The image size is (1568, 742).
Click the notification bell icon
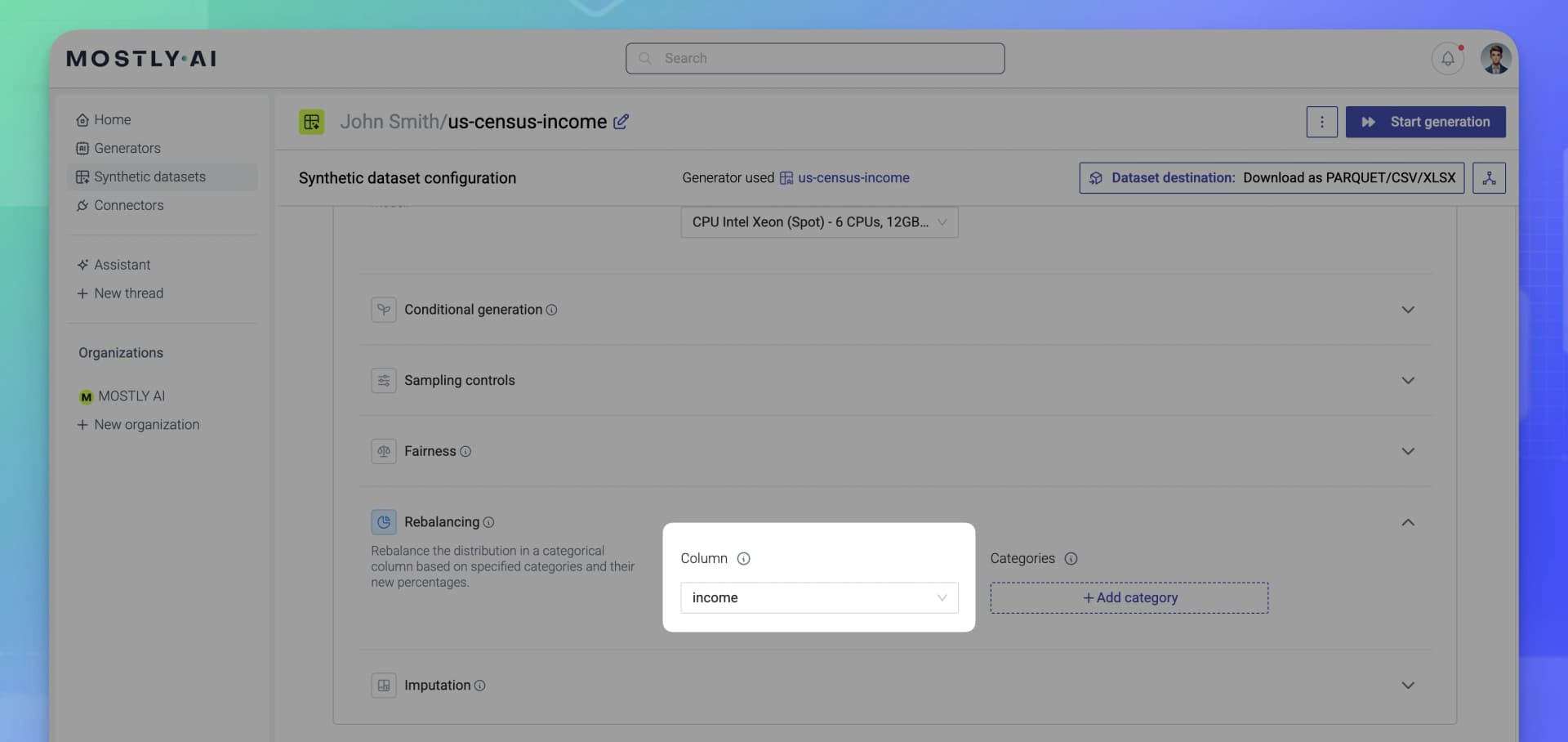click(1447, 59)
